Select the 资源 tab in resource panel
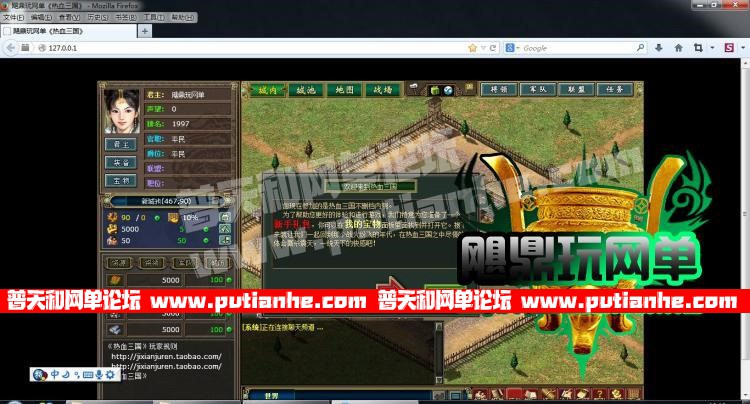Image resolution: width=750 pixels, height=404 pixels. [118, 262]
